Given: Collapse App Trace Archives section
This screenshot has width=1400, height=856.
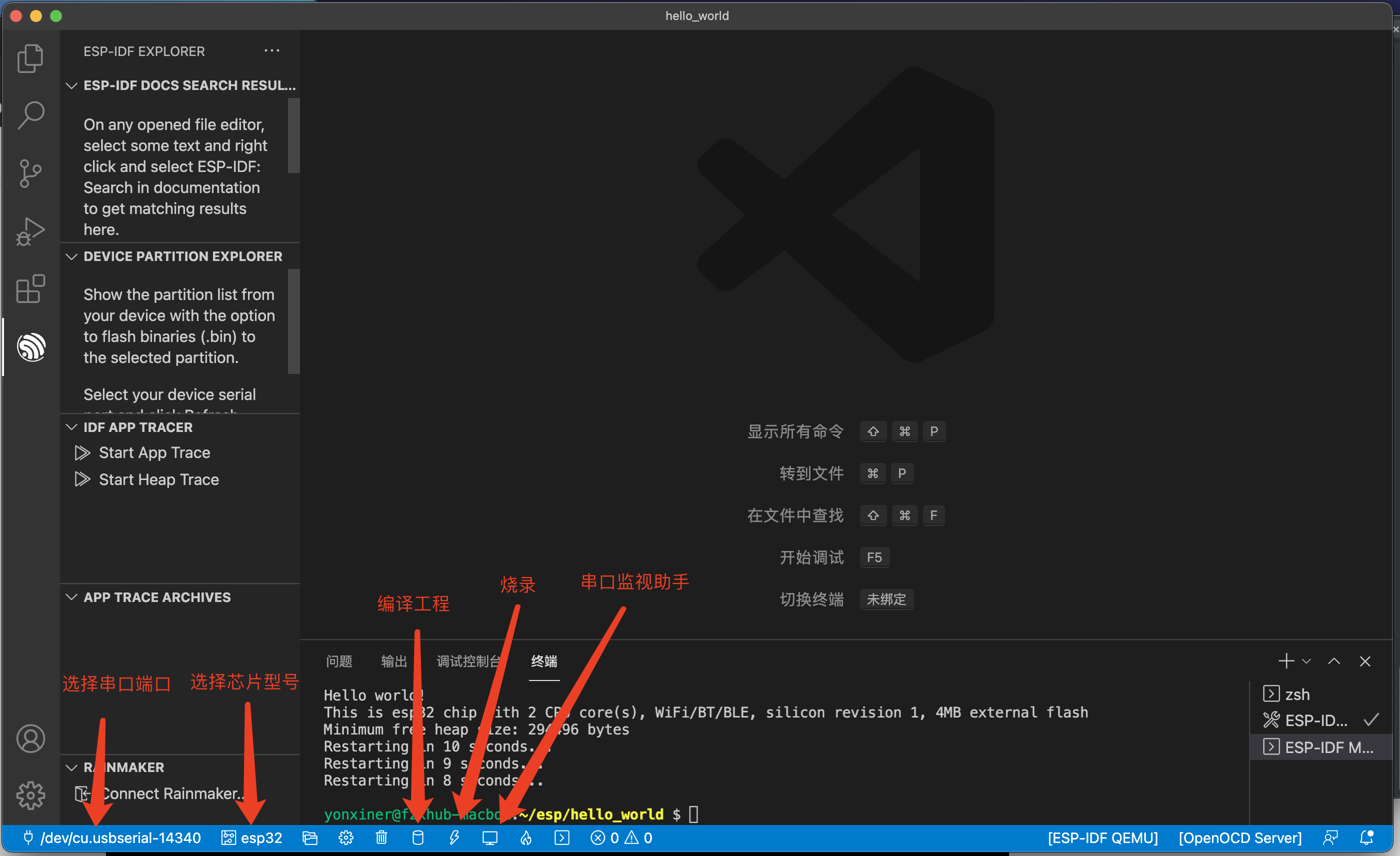Looking at the screenshot, I should 180,597.
